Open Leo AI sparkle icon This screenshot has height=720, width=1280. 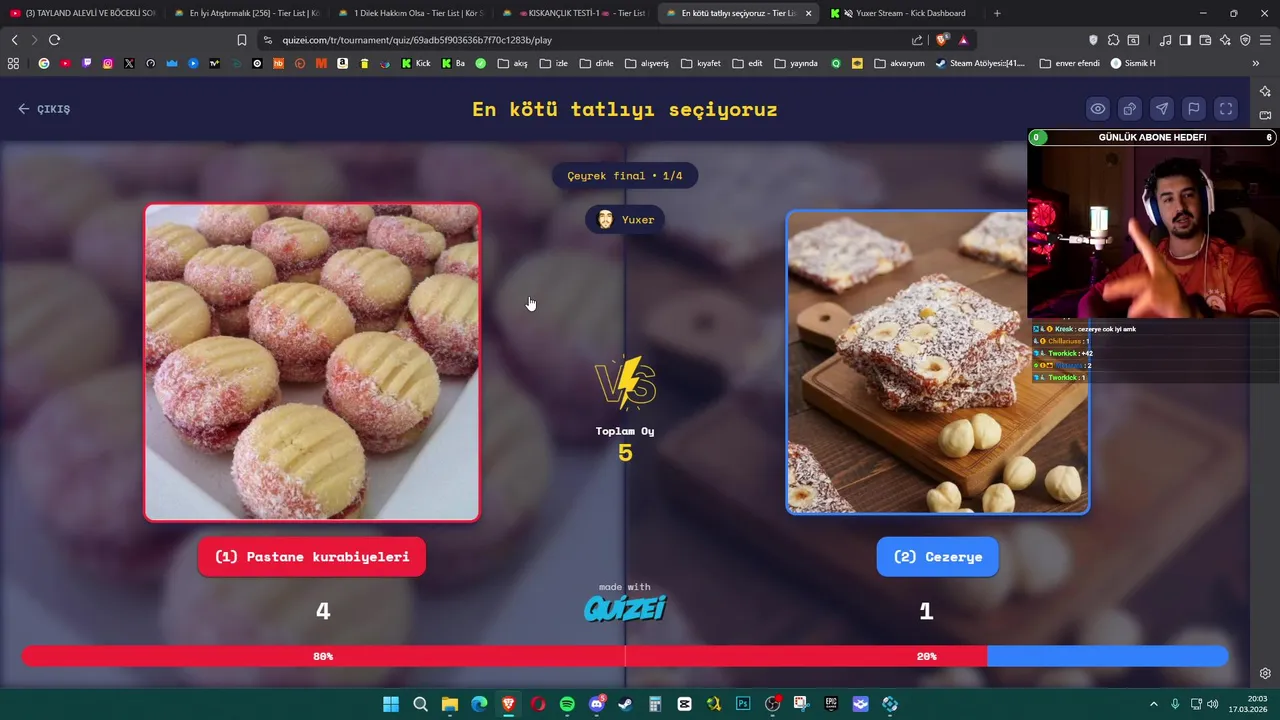click(x=1225, y=40)
